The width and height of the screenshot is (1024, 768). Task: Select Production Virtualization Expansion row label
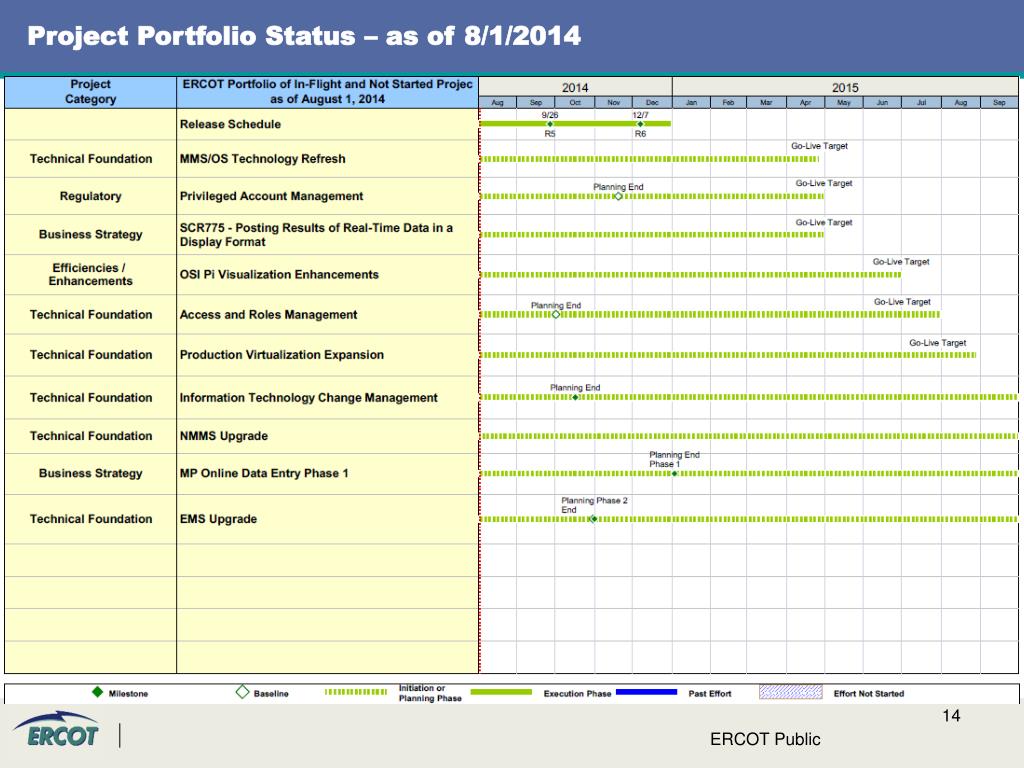[281, 355]
